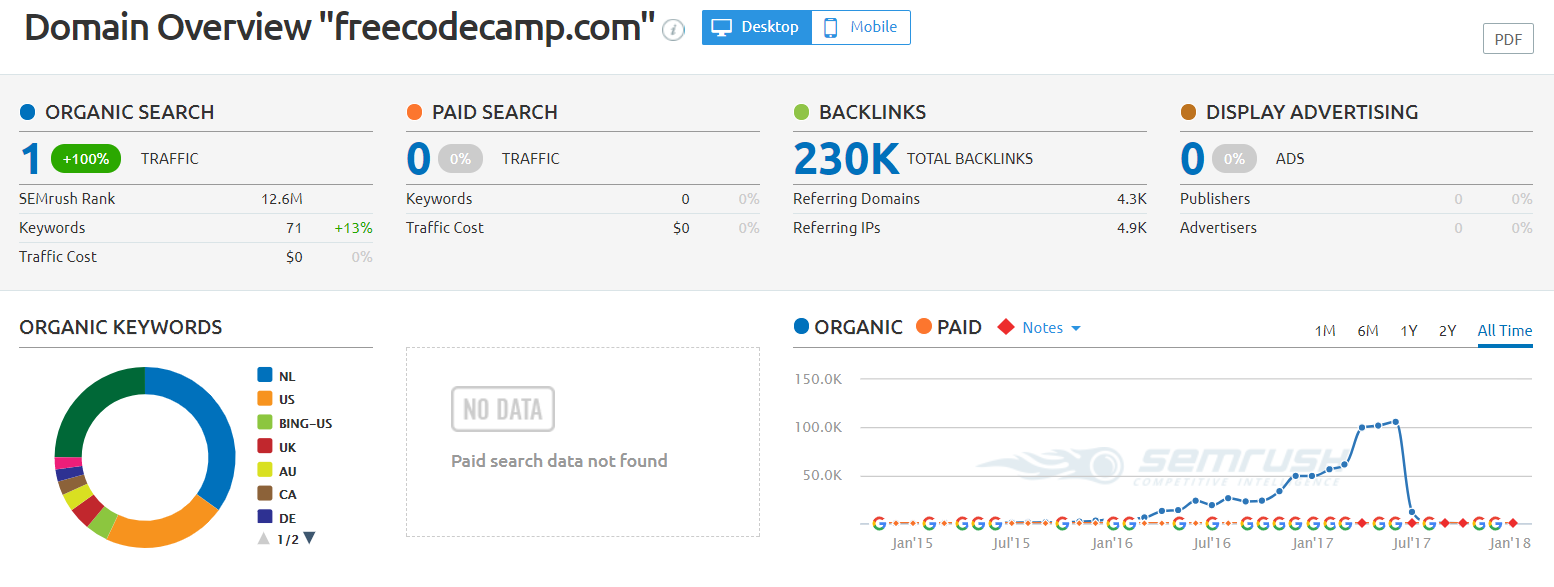Switch to the 2Y time range tab
Image resolution: width=1554 pixels, height=587 pixels.
(1447, 330)
